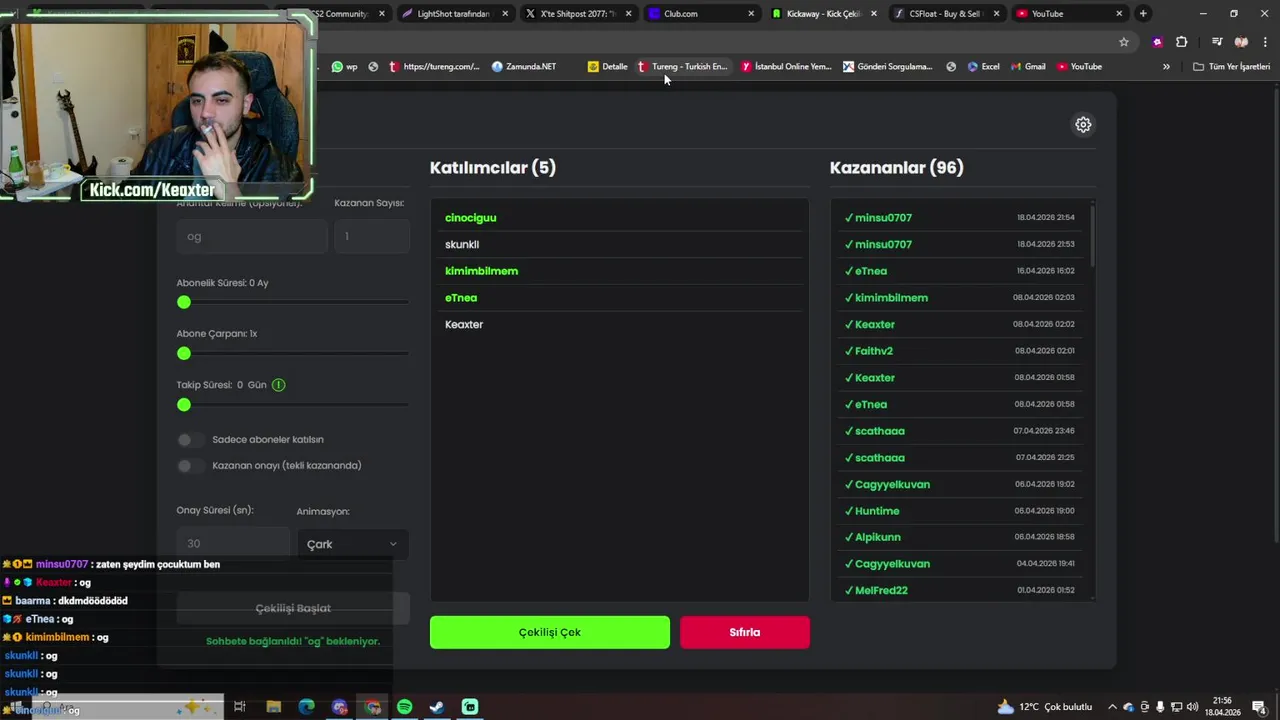Switch to the YouTube tab
This screenshot has width=1280, height=720.
point(1069,14)
